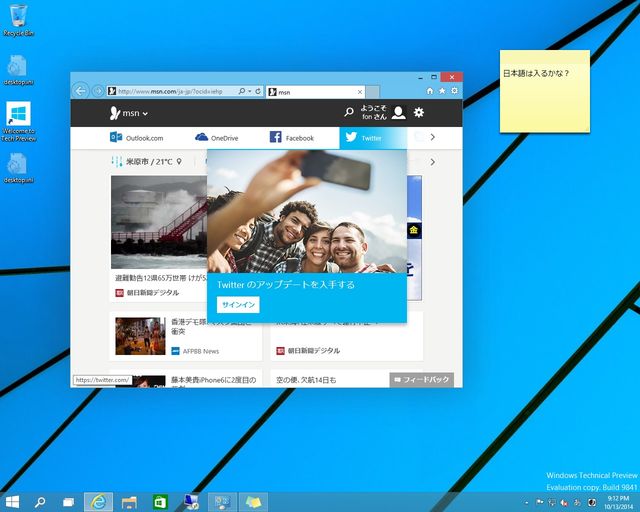This screenshot has height=512, width=640.
Task: Expand the address bar autocomplete dropdown arrow
Action: click(x=249, y=91)
